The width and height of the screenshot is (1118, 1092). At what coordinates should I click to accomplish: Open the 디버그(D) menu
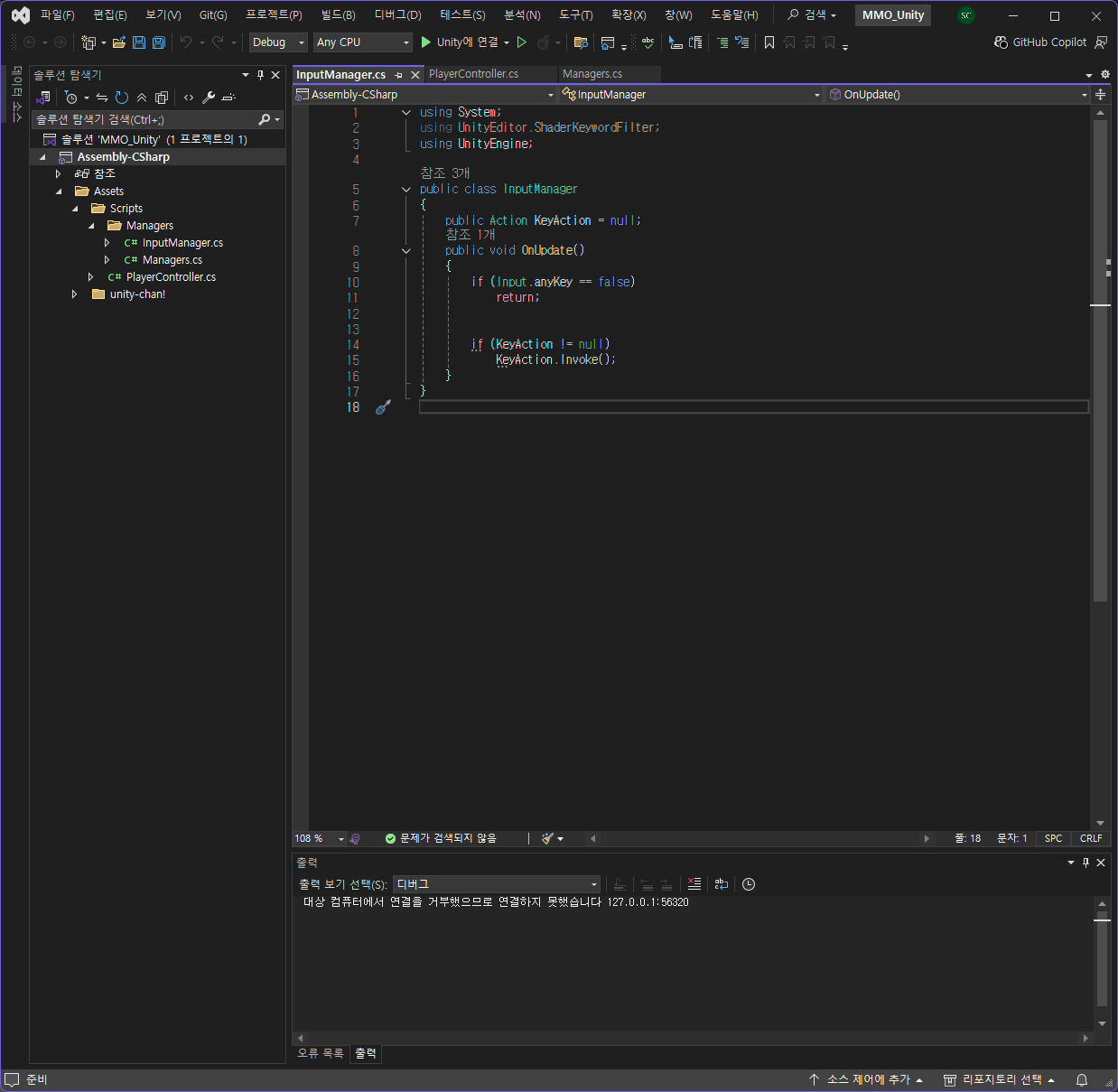pos(397,15)
